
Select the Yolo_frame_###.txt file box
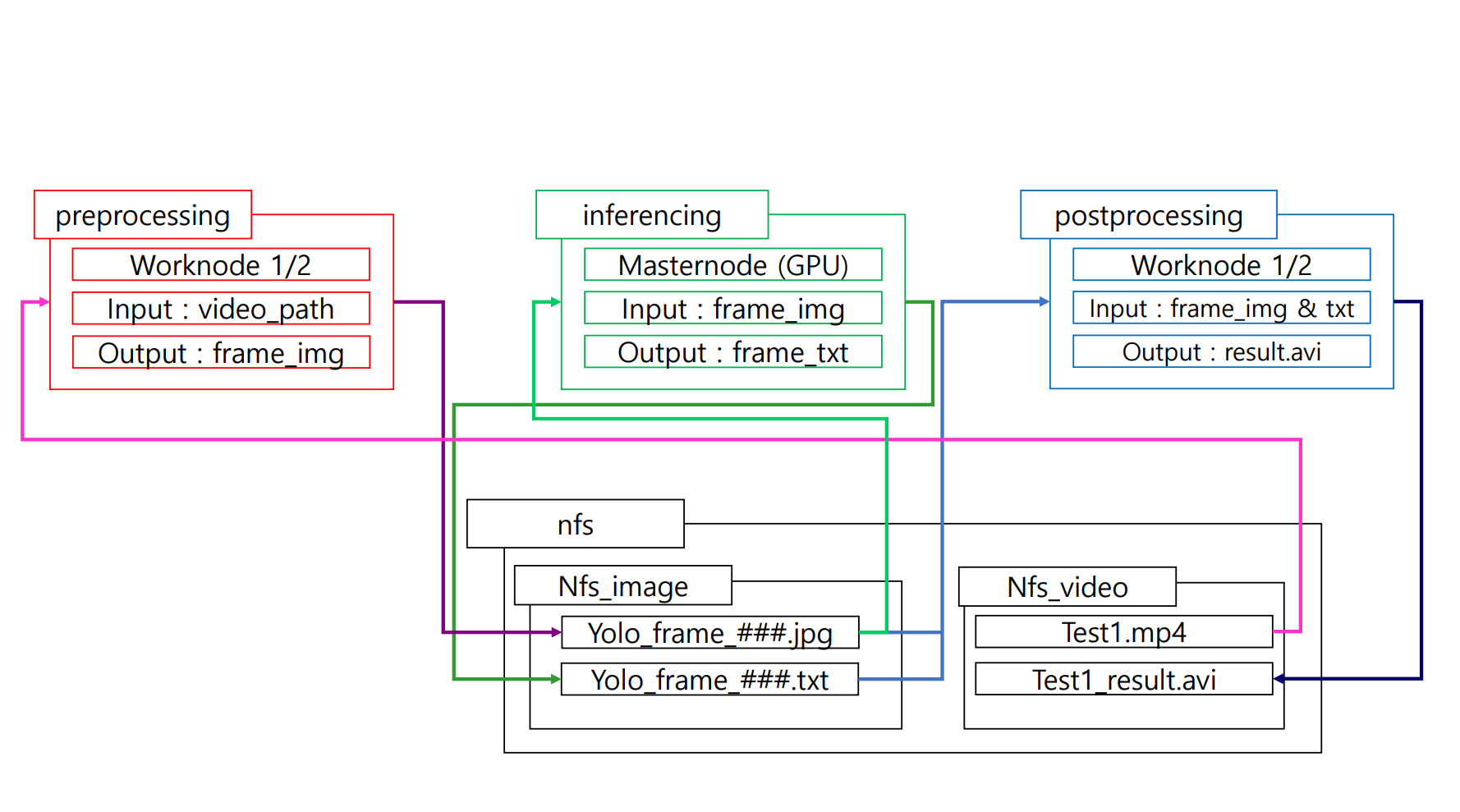pos(710,679)
